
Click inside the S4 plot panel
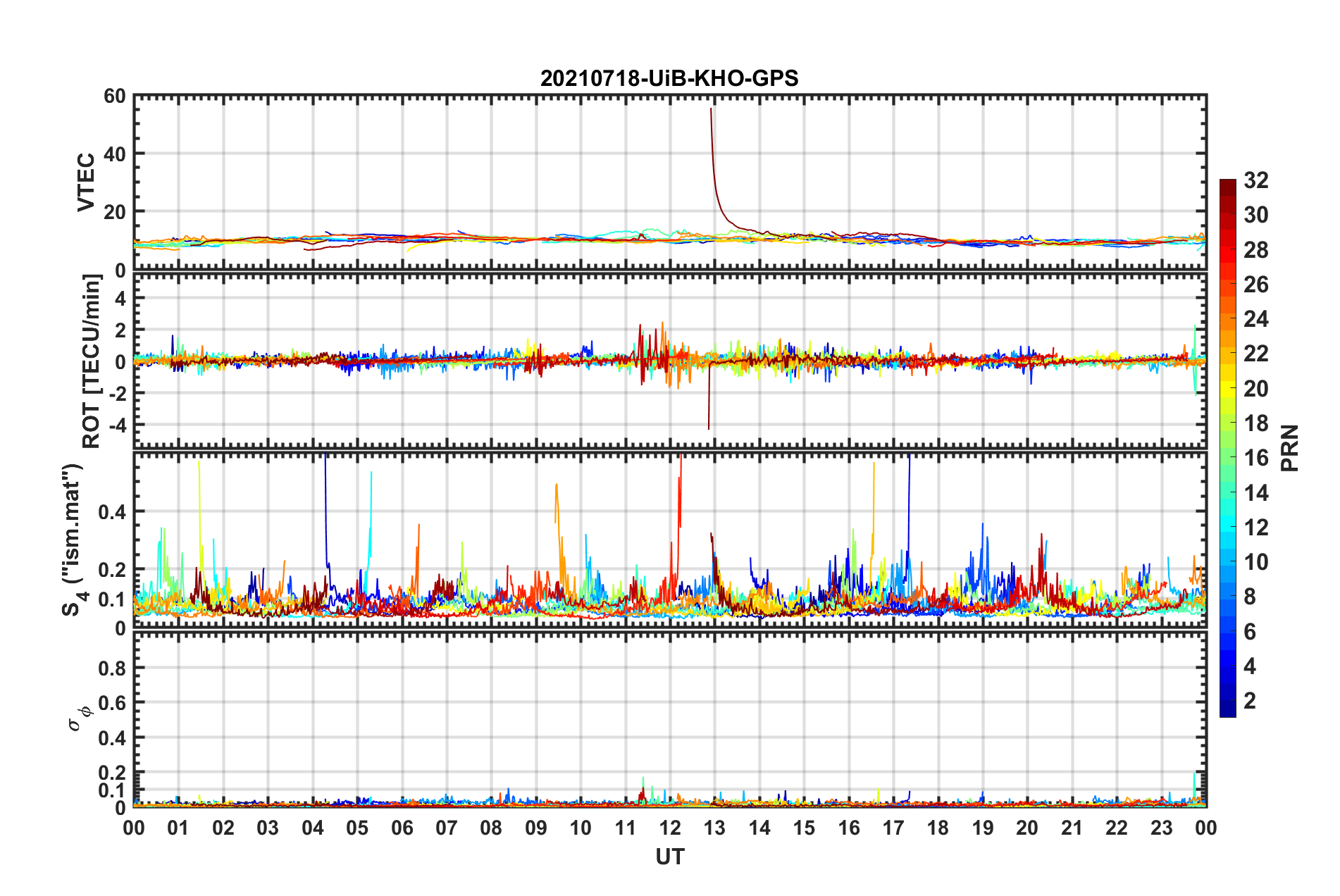tap(670, 540)
